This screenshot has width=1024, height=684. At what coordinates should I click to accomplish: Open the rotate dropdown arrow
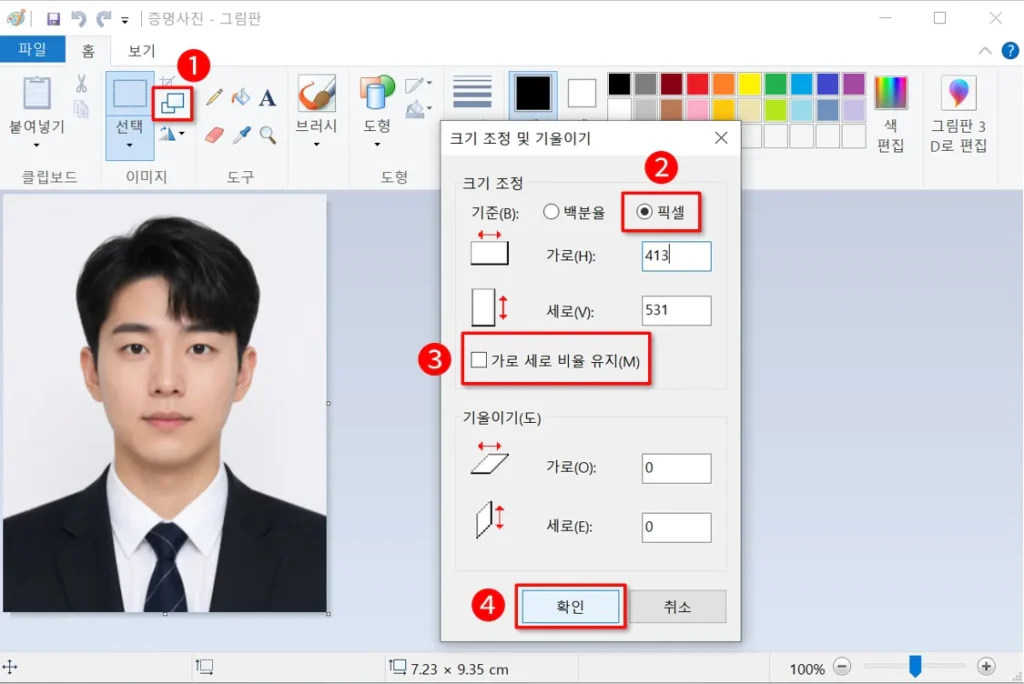182,133
